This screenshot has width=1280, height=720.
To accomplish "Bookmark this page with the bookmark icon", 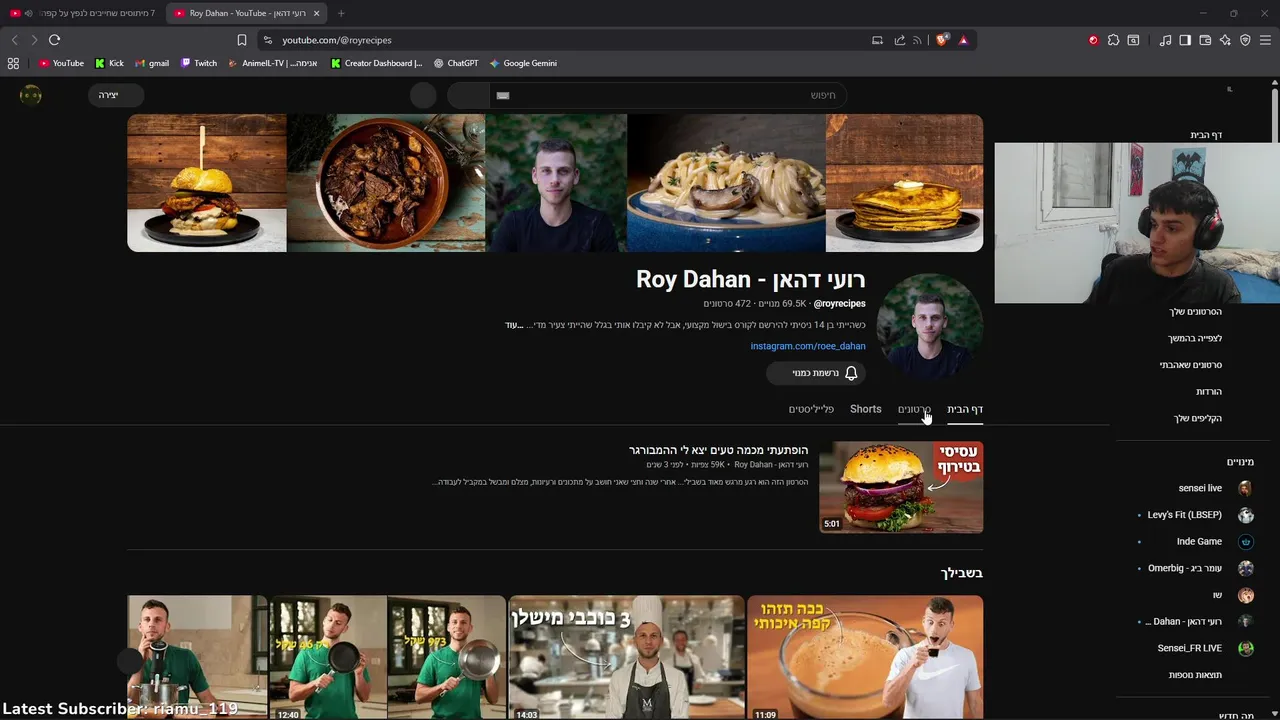I will tap(241, 40).
